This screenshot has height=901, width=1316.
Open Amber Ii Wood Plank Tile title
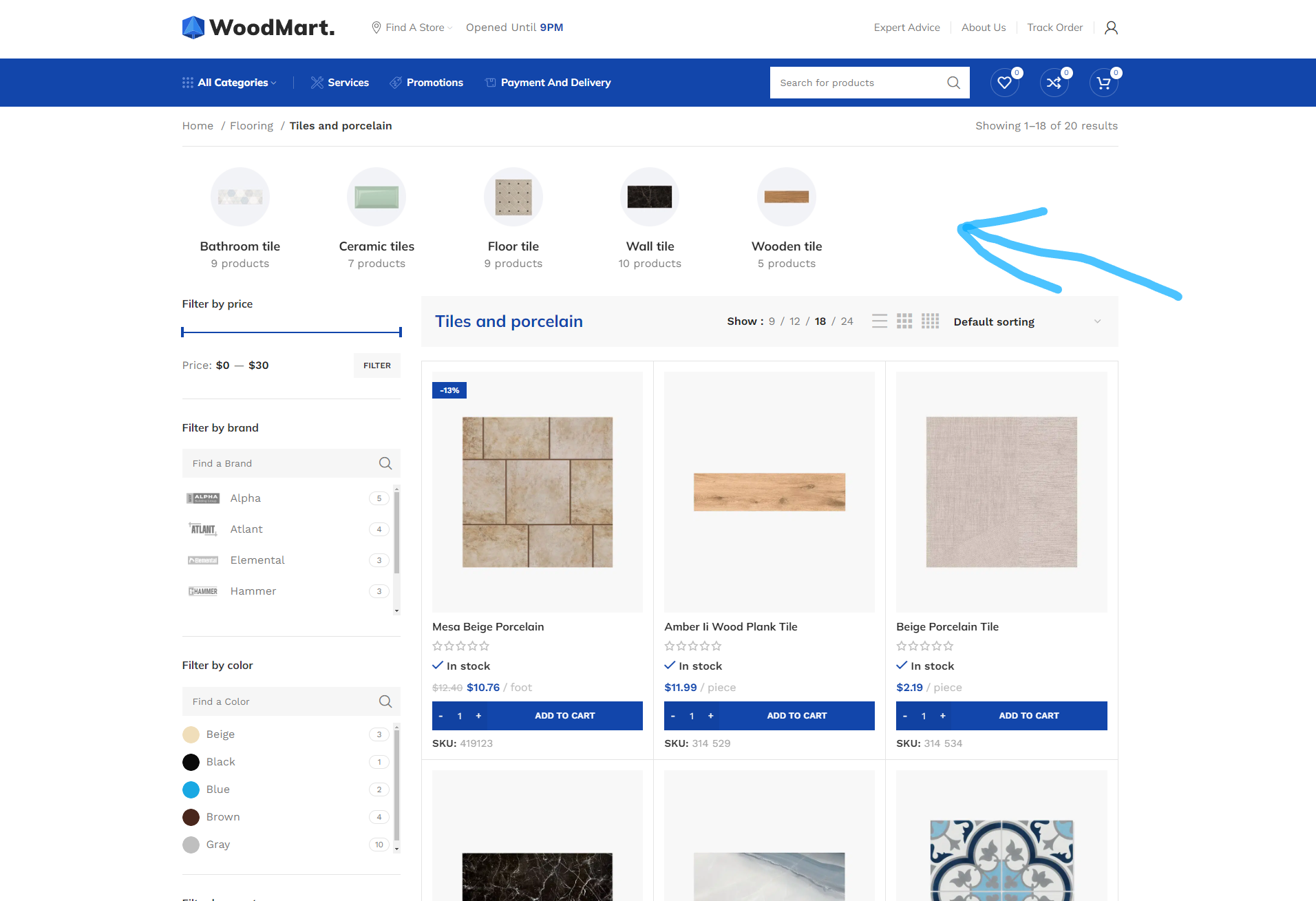731,627
